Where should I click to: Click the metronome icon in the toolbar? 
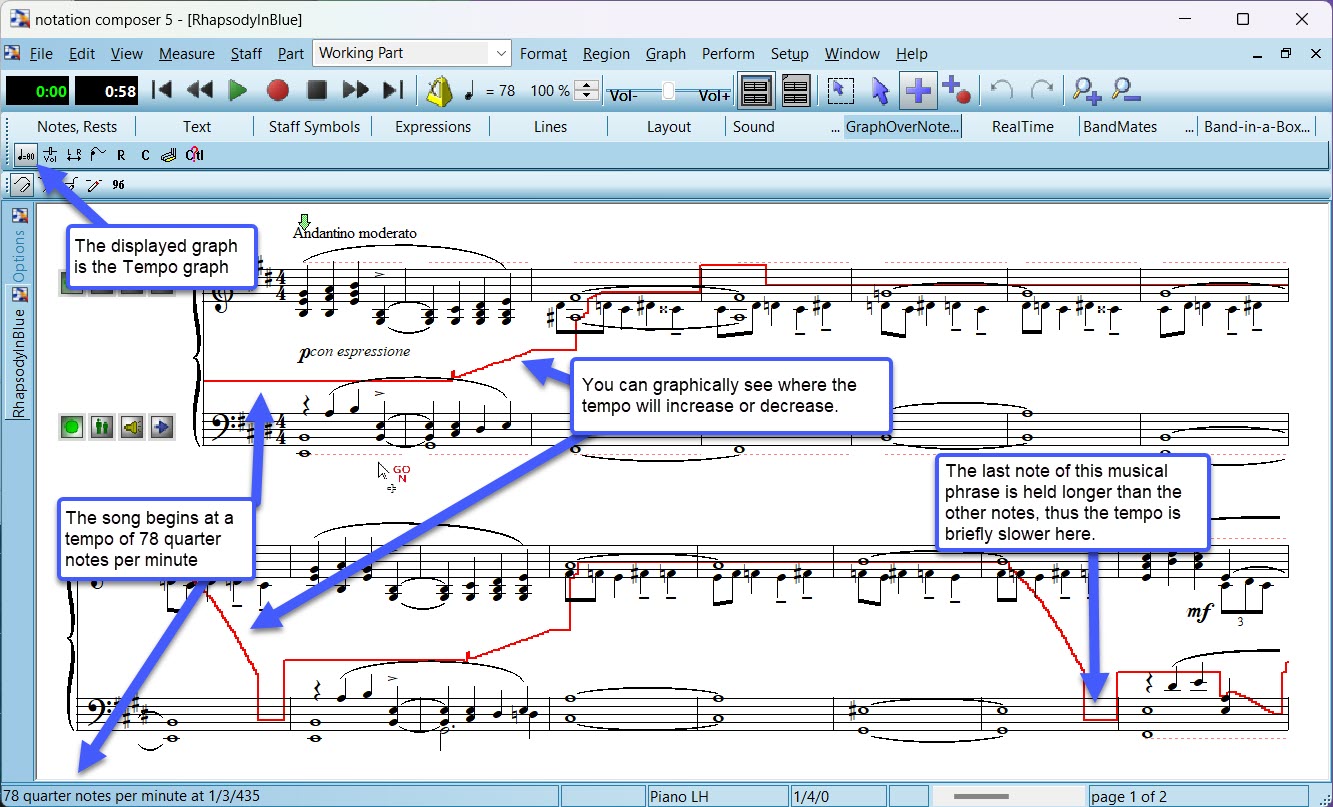[439, 90]
